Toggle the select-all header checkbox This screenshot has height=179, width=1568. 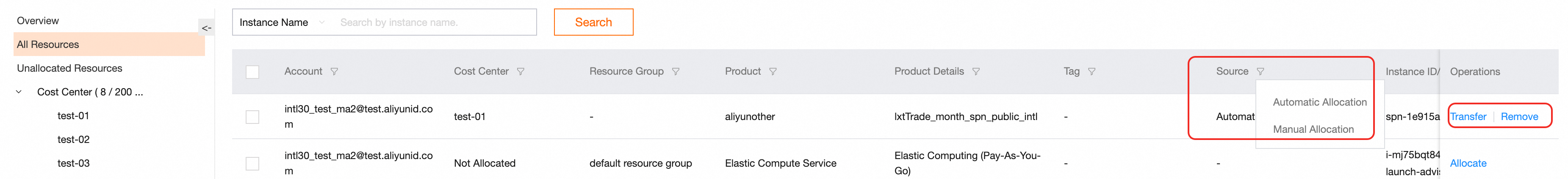click(252, 72)
